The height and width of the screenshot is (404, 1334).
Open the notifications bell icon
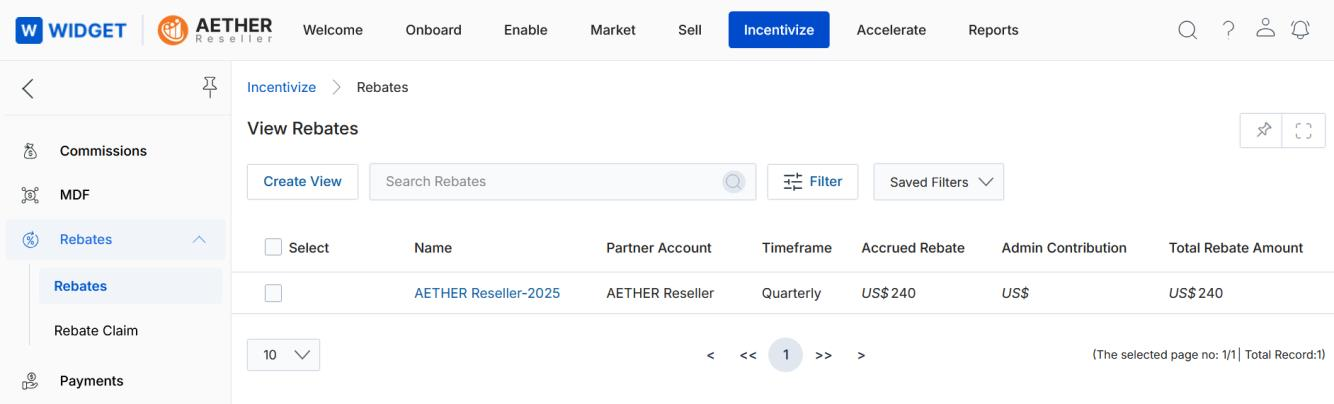pyautogui.click(x=1301, y=30)
